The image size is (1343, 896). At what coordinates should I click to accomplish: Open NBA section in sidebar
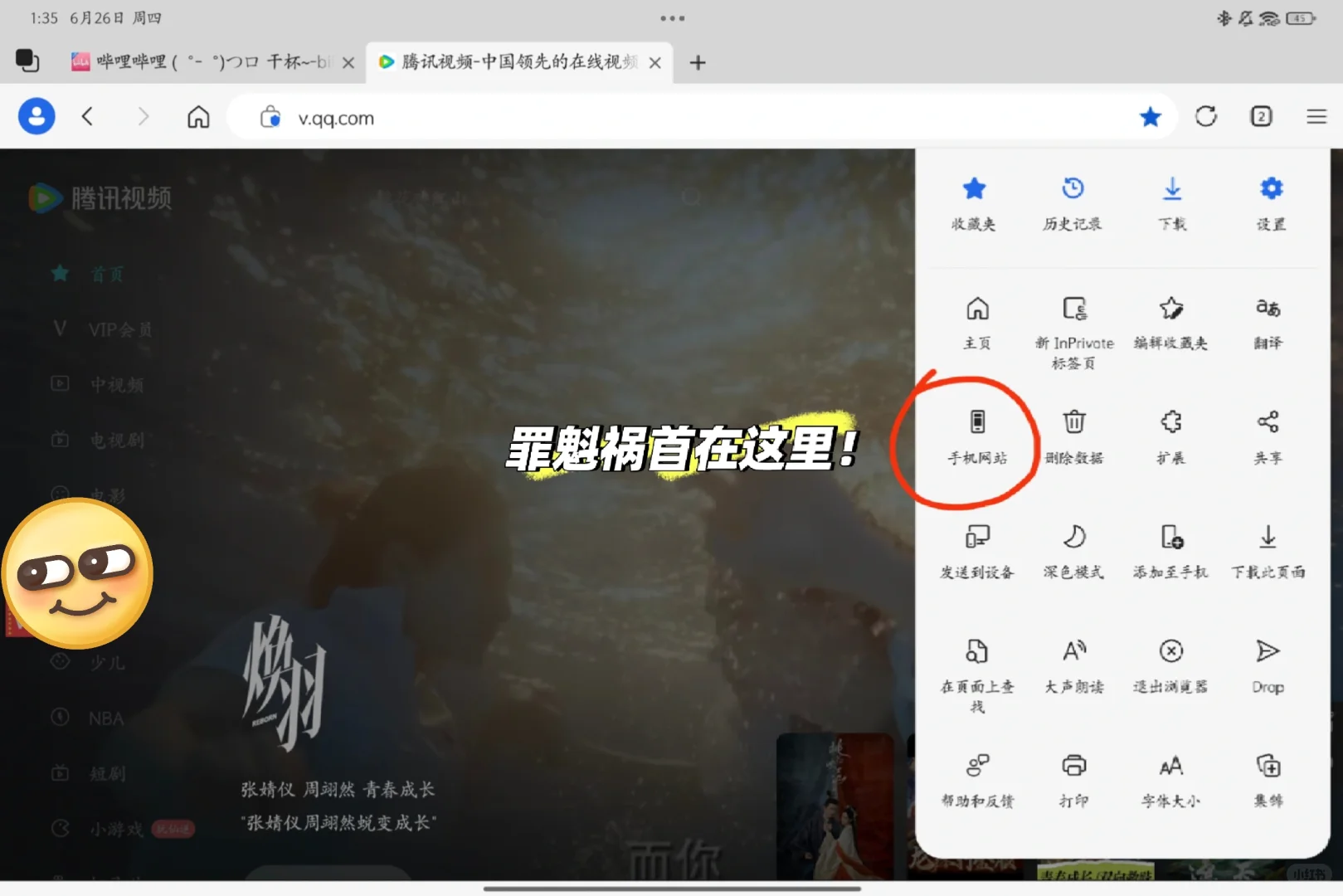pyautogui.click(x=88, y=718)
